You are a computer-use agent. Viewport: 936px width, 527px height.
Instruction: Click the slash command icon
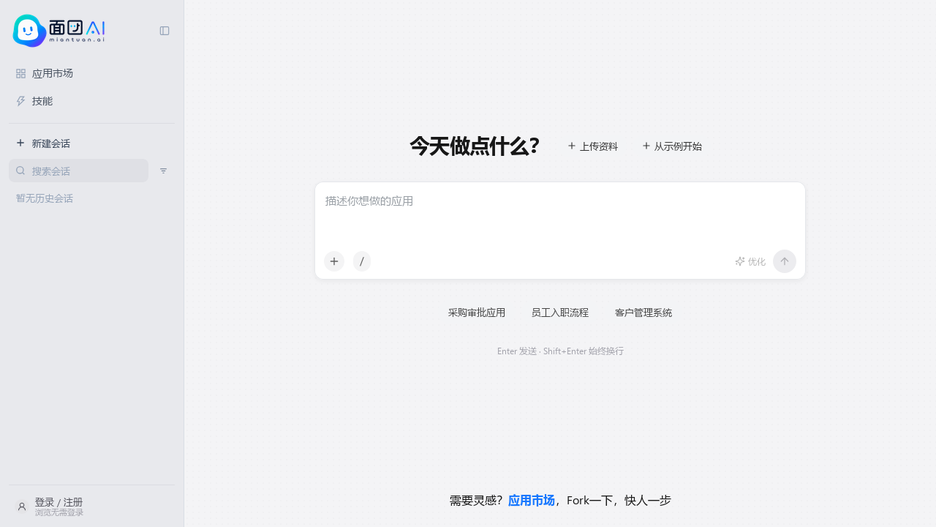click(x=362, y=261)
